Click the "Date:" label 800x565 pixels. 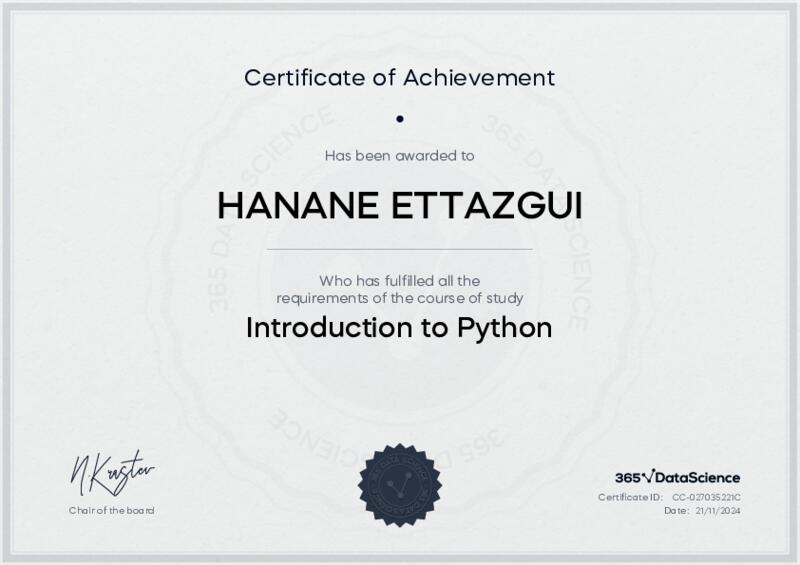(677, 510)
